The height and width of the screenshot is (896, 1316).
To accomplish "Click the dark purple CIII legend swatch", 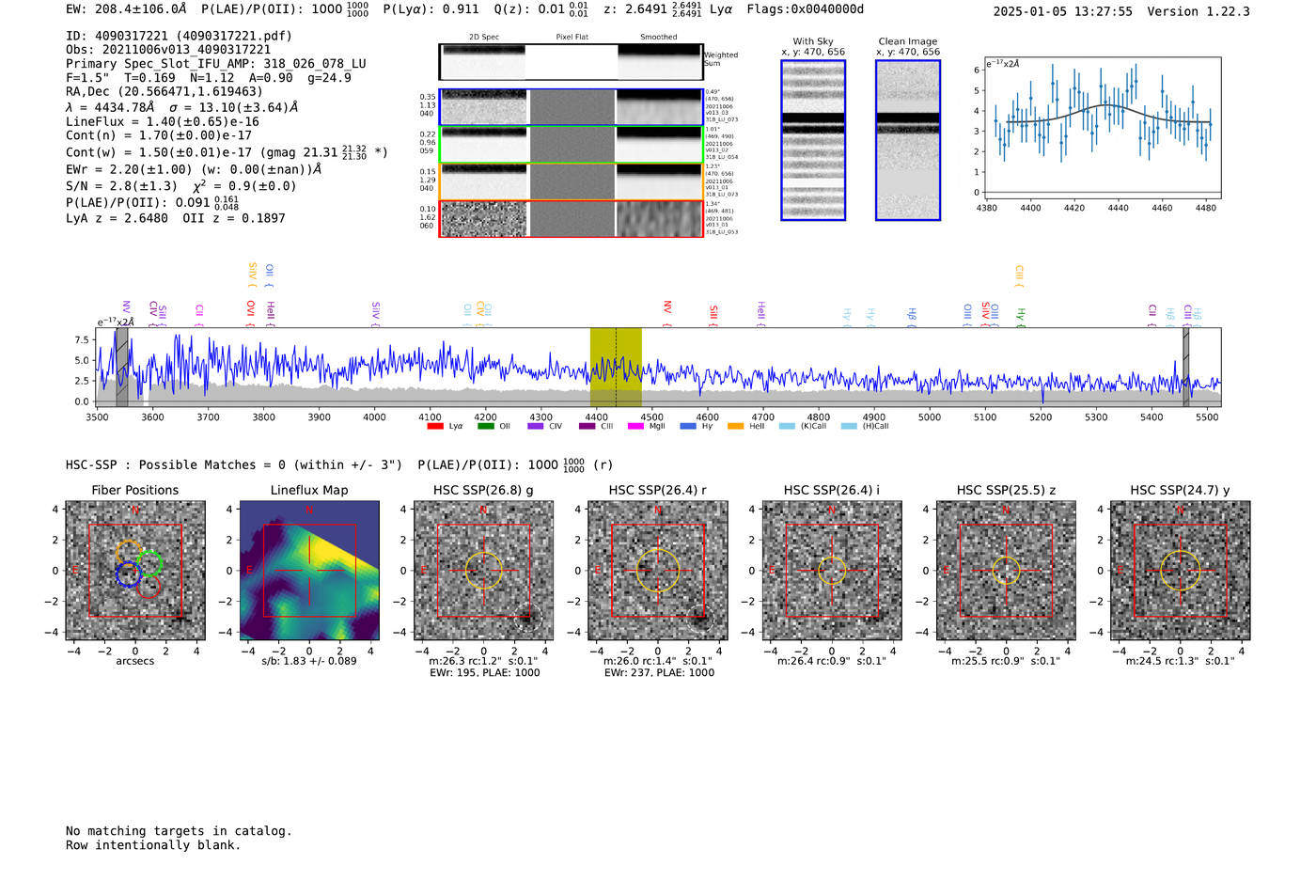I will point(587,426).
